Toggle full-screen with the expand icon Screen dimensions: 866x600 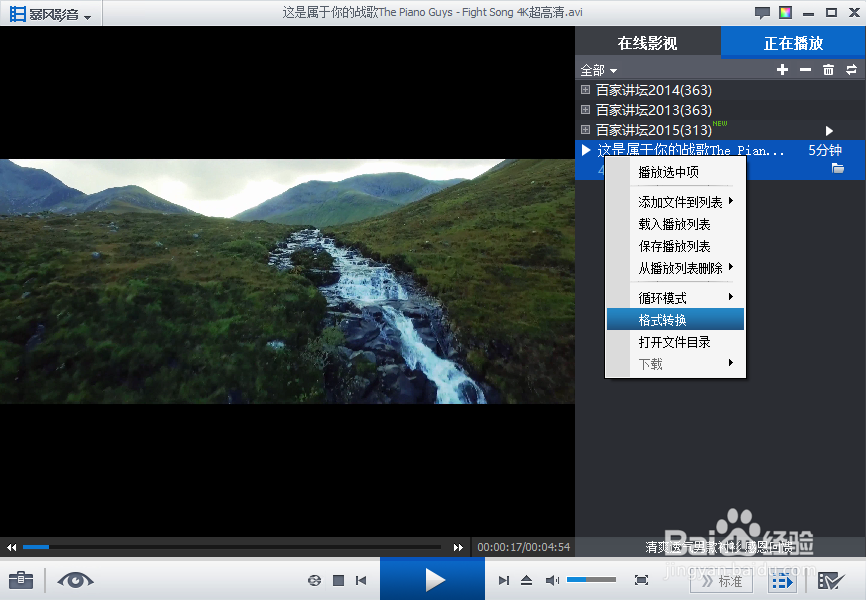coord(640,579)
